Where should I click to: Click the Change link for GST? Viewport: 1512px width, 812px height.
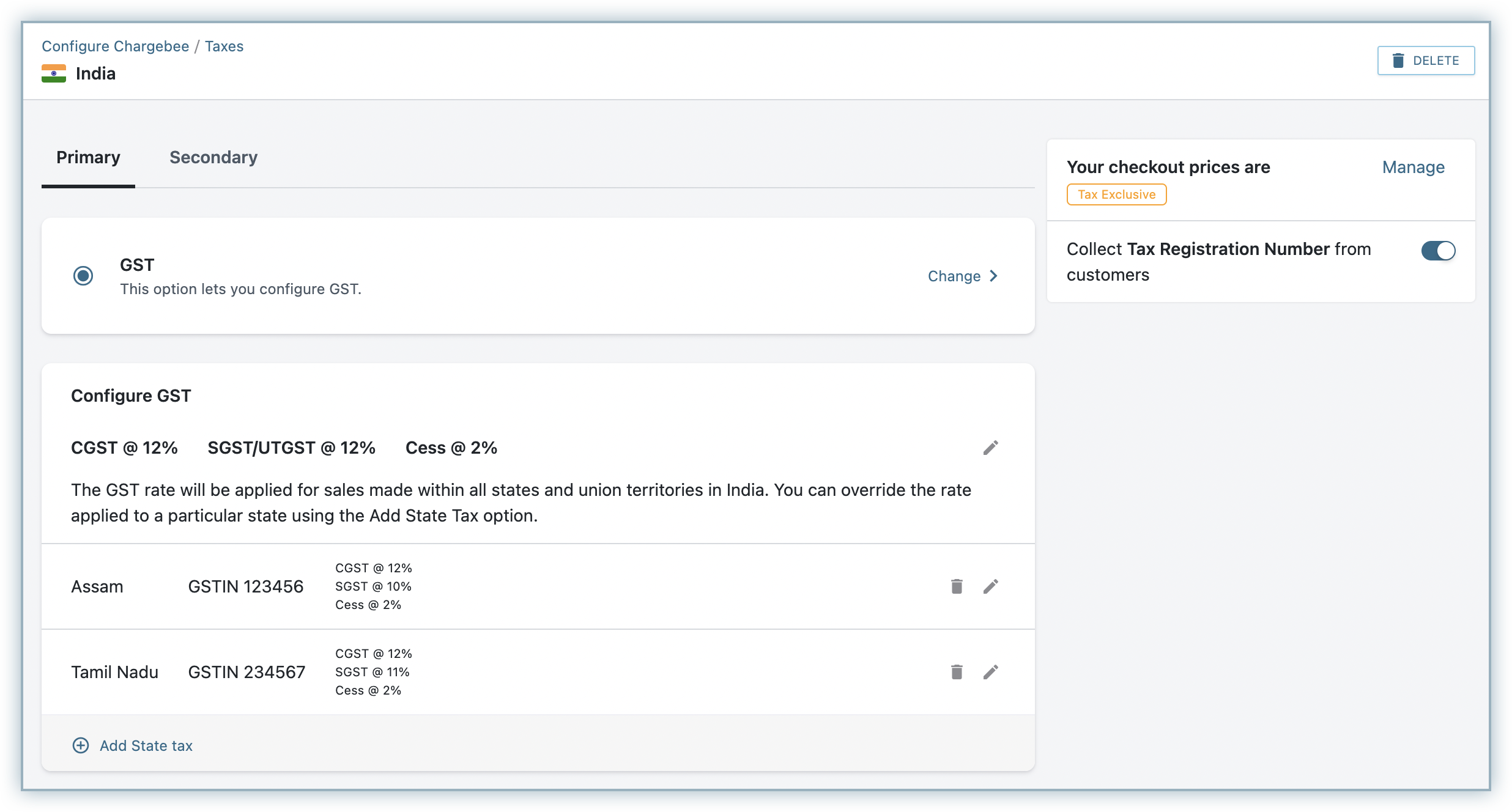pos(954,276)
